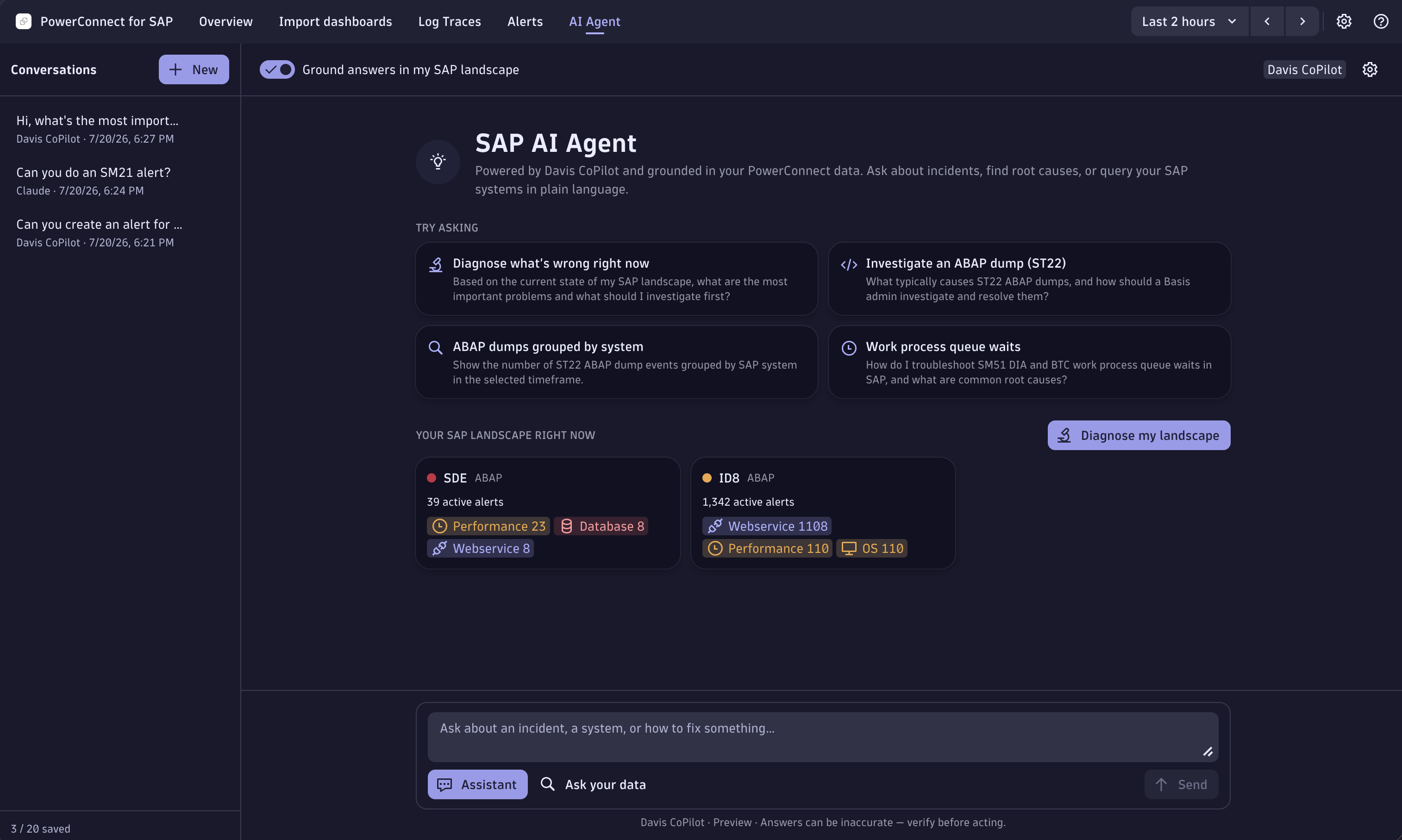Click the SDE Database 8 alert chip
Viewport: 1402px width, 840px height.
tap(601, 527)
